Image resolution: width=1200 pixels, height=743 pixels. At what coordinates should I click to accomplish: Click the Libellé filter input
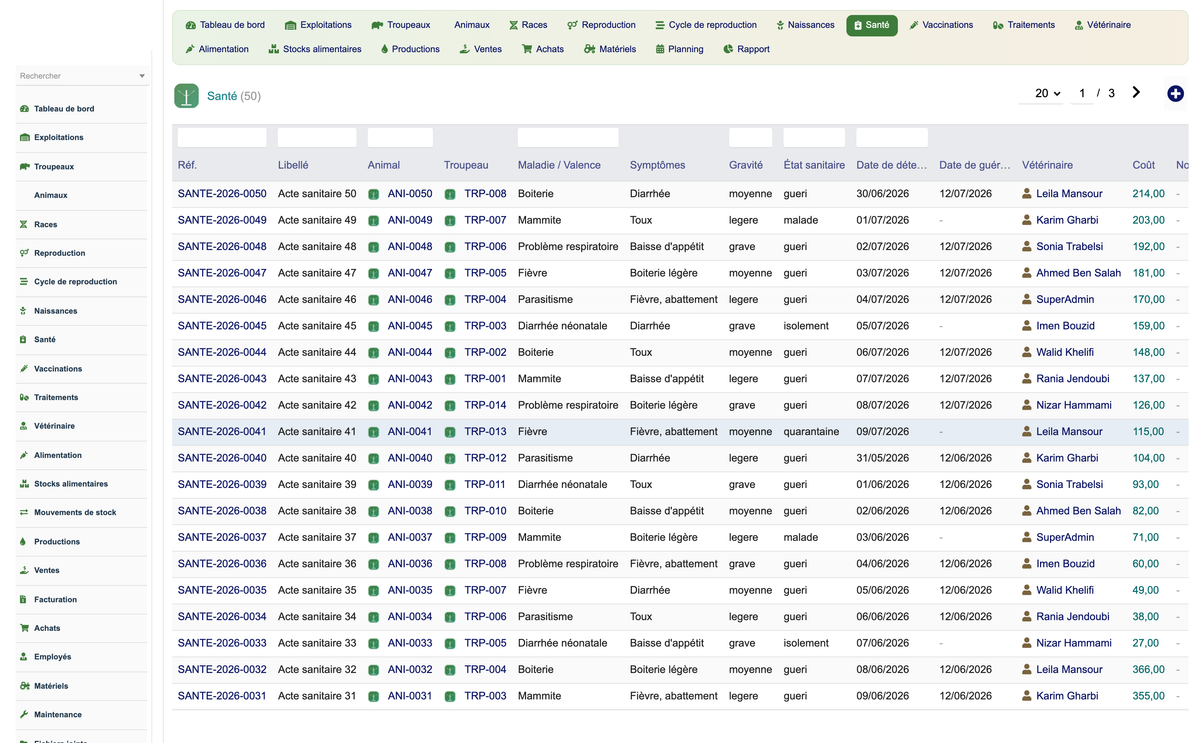(317, 137)
